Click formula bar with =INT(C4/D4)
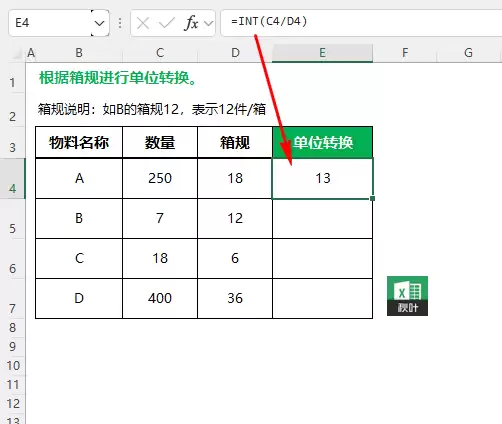Image resolution: width=502 pixels, height=424 pixels. [x=361, y=22]
